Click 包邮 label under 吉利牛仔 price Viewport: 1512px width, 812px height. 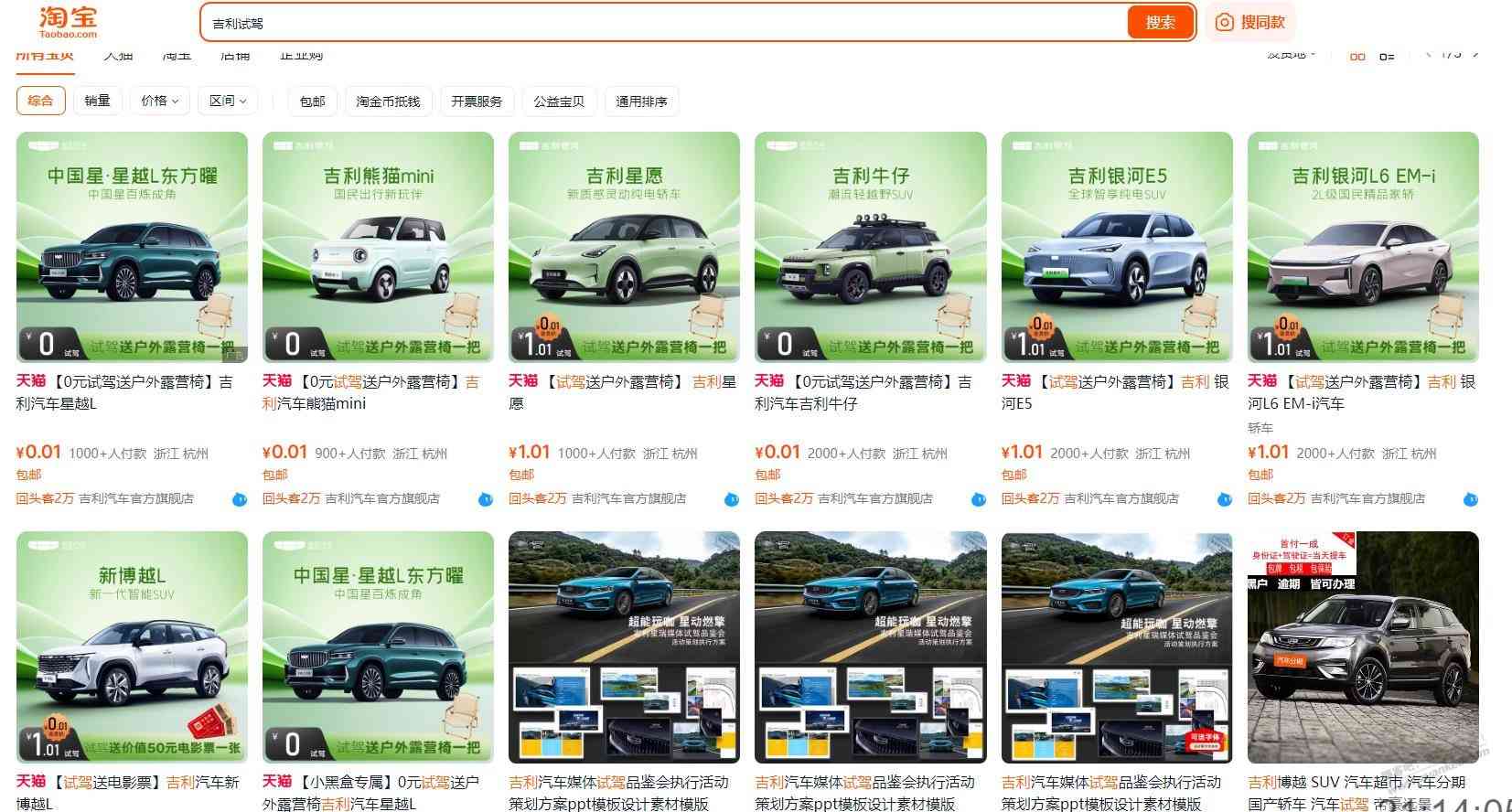(767, 475)
